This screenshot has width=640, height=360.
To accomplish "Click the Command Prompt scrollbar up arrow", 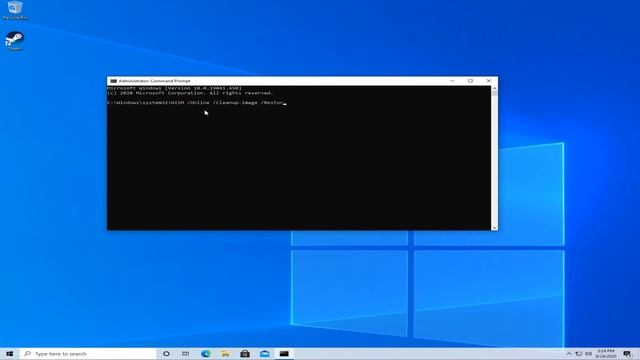I will [494, 88].
